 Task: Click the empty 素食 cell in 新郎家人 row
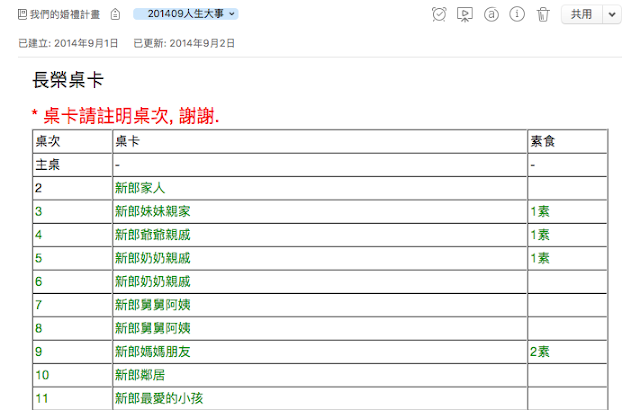pos(567,188)
